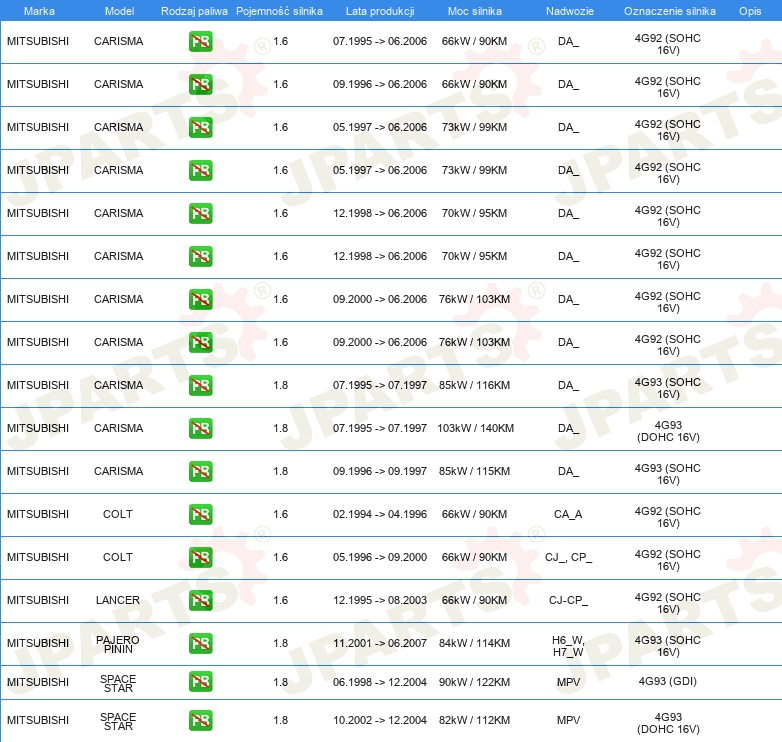
Task: Click the 4G93 (SOHC 16V) cell in the Pajero Pinin row
Action: click(668, 646)
